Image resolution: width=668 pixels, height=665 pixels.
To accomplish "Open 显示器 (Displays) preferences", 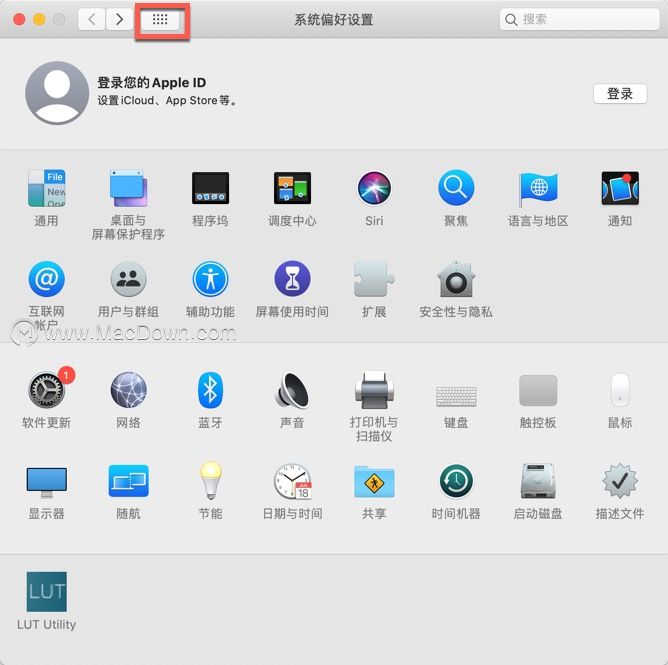I will point(46,482).
